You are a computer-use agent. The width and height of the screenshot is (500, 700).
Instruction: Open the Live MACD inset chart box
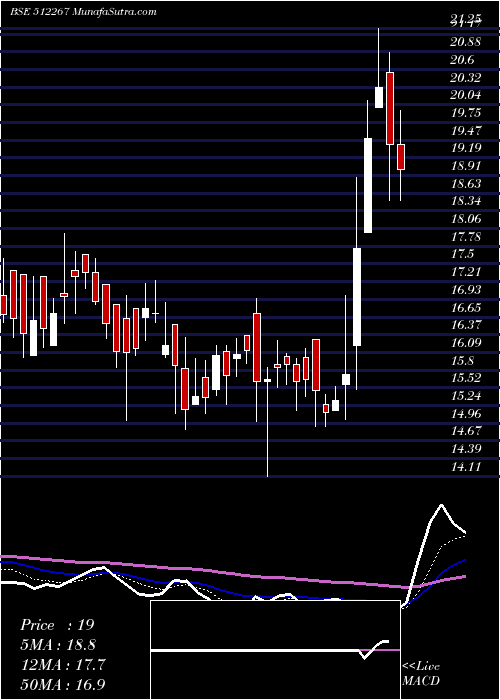275,650
